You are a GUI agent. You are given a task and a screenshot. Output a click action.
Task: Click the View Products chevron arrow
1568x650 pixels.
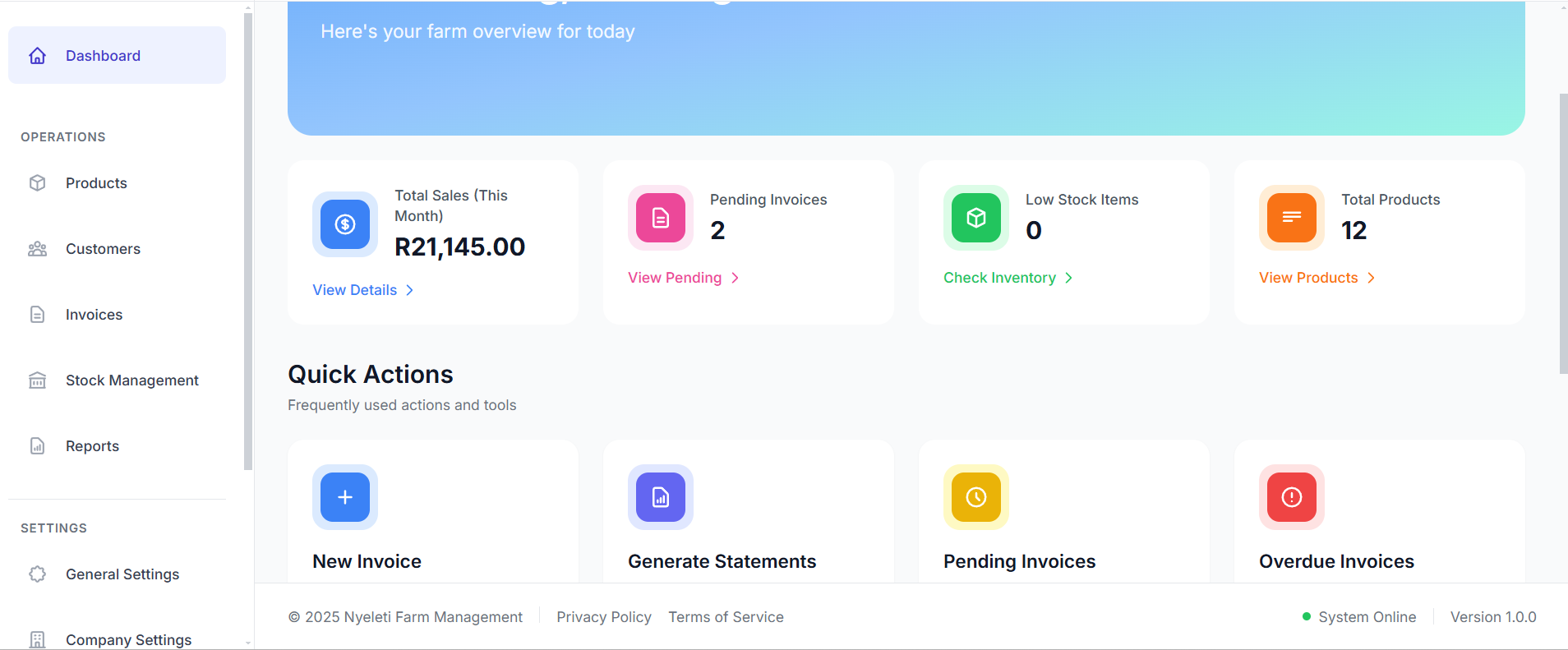(1371, 278)
